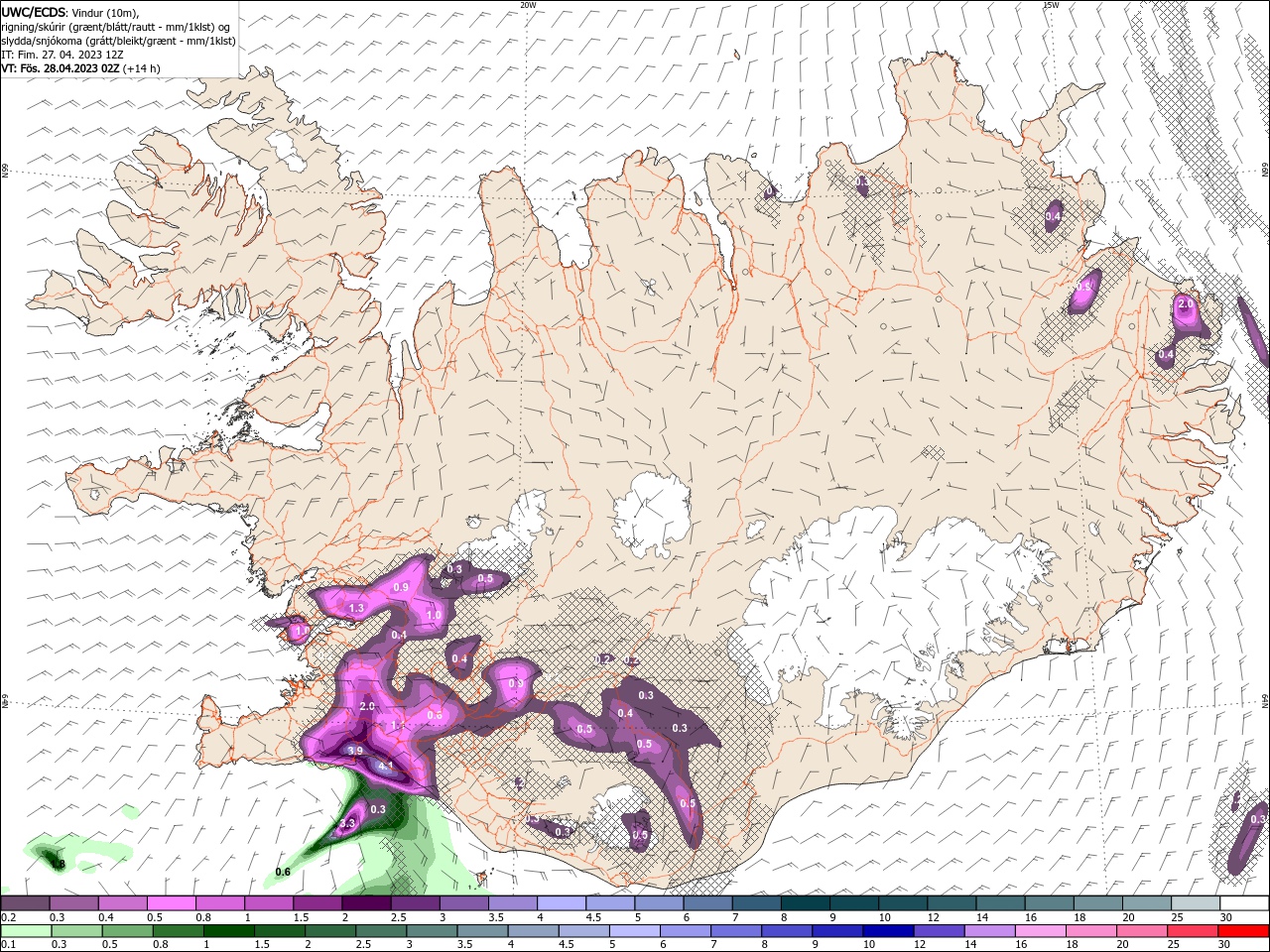Pick the dark plum 2 swatch in upper legend
Viewport: 1270px width, 952px height.
coord(365,903)
